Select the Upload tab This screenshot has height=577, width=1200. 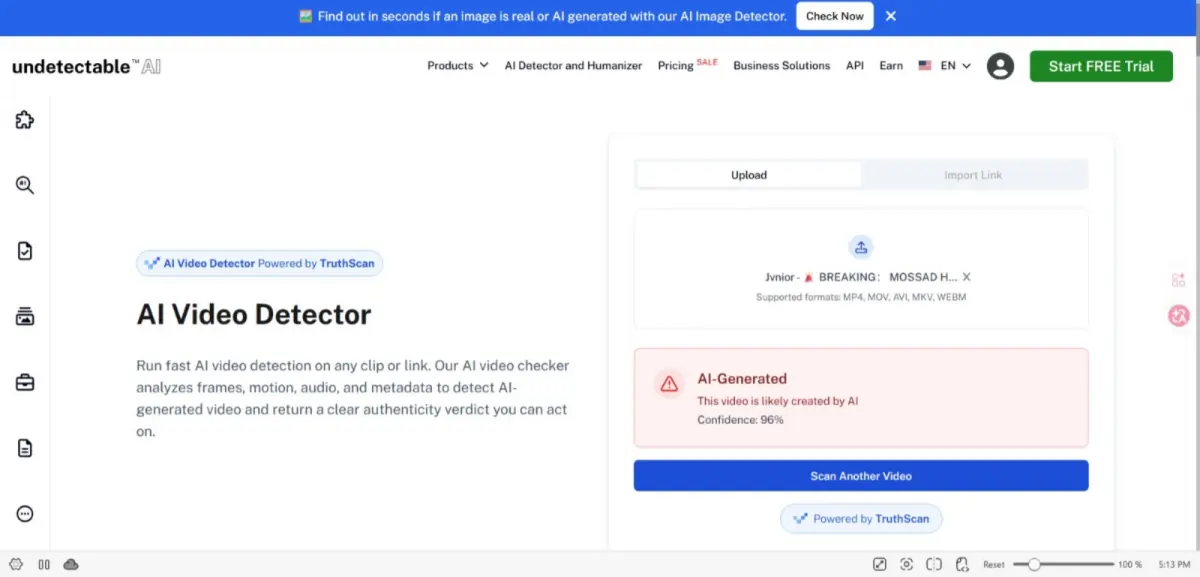tap(749, 175)
